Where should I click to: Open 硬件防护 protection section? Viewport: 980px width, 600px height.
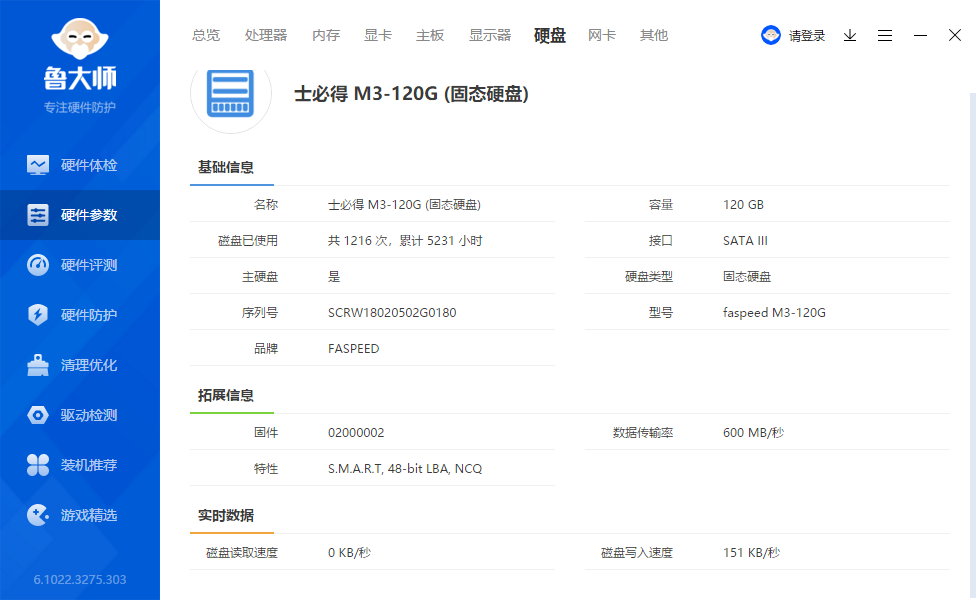pos(80,315)
